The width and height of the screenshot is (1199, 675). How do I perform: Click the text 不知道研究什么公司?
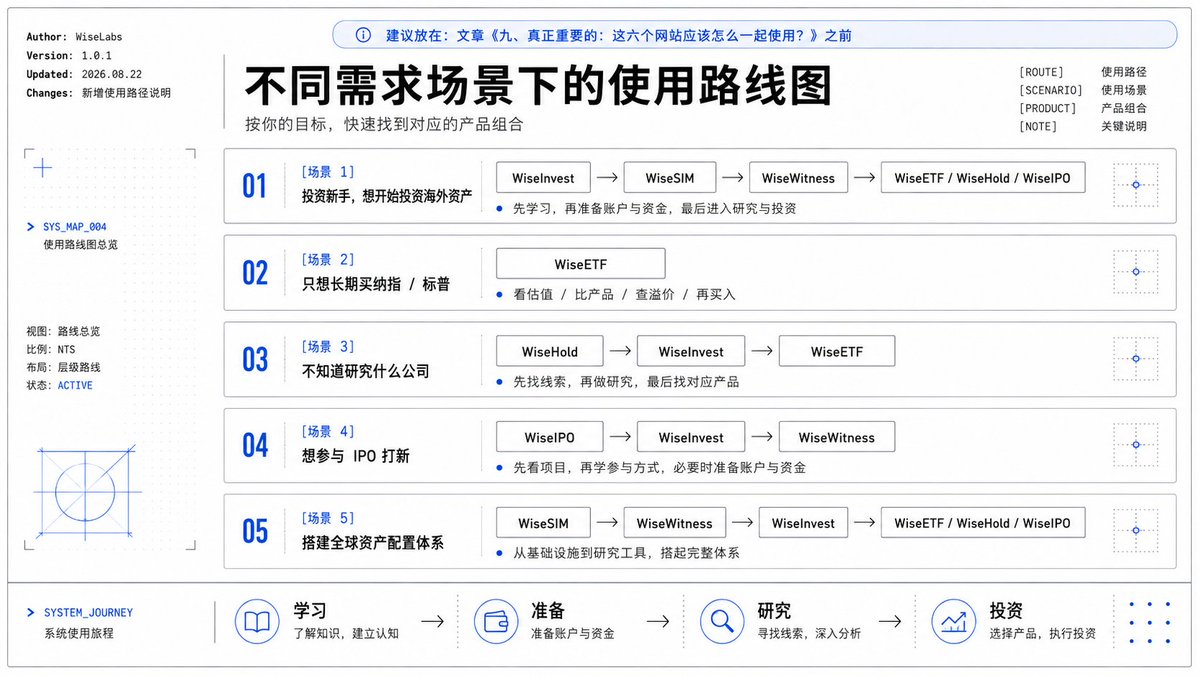[366, 371]
